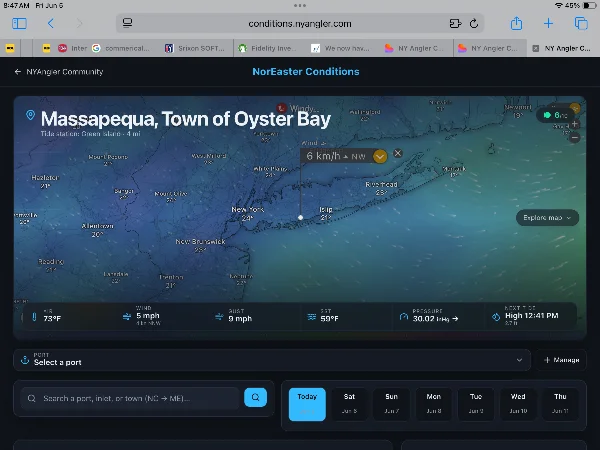Show the tab overview
This screenshot has height=450, width=600.
pos(581,23)
